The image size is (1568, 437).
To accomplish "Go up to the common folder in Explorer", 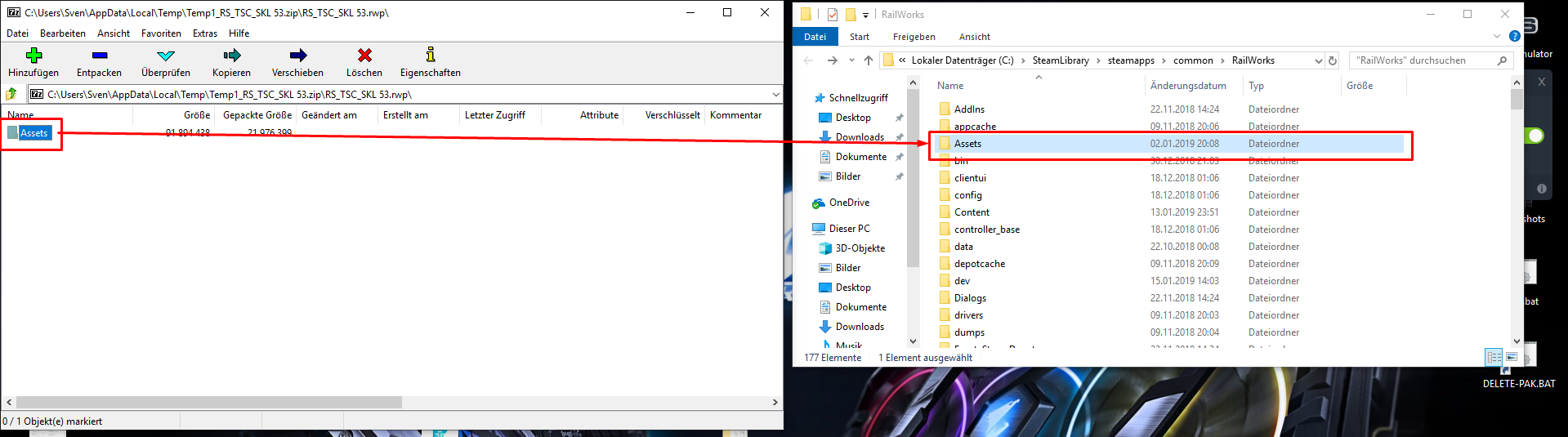I will pos(869,60).
